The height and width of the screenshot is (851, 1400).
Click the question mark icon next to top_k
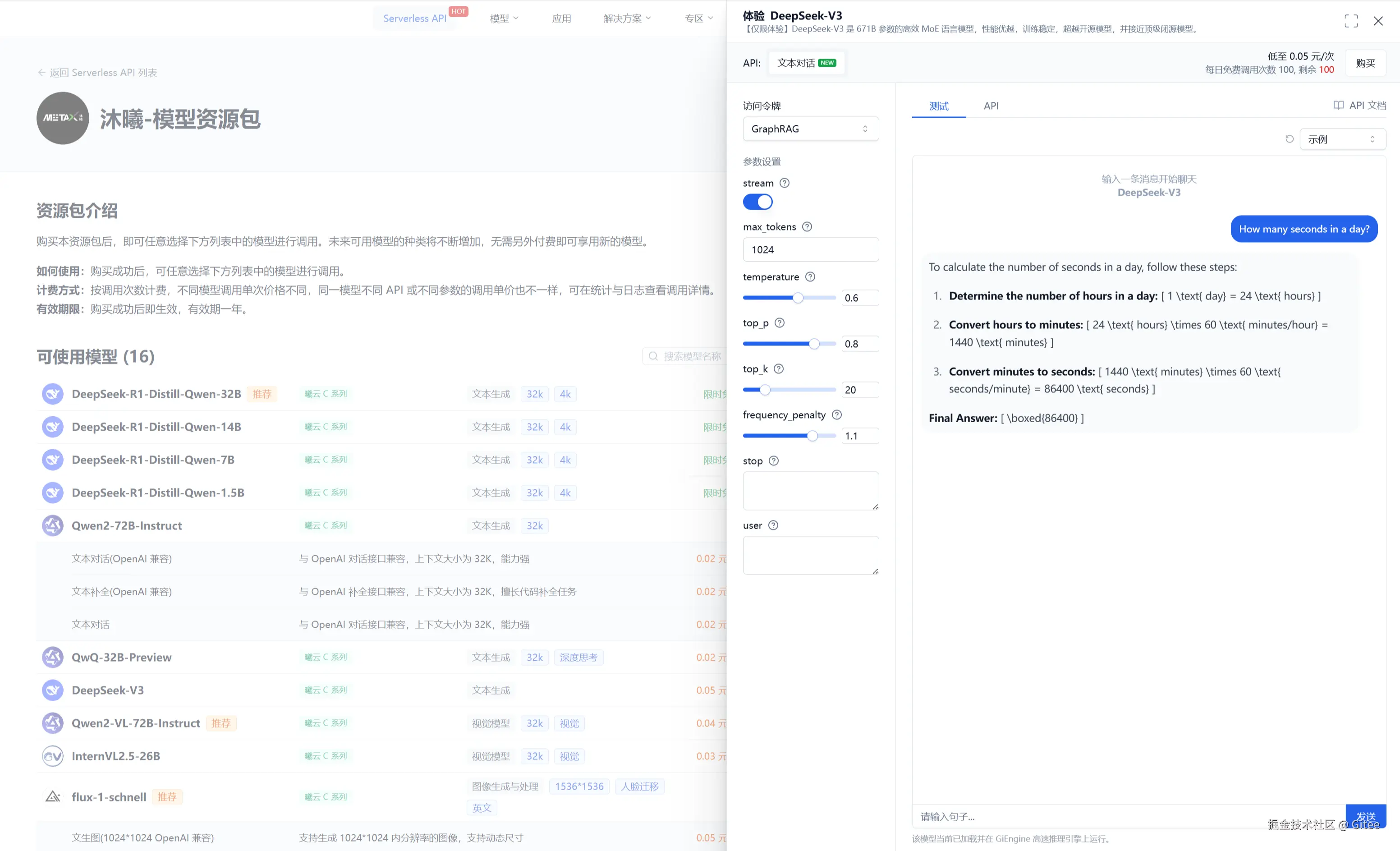coord(778,369)
